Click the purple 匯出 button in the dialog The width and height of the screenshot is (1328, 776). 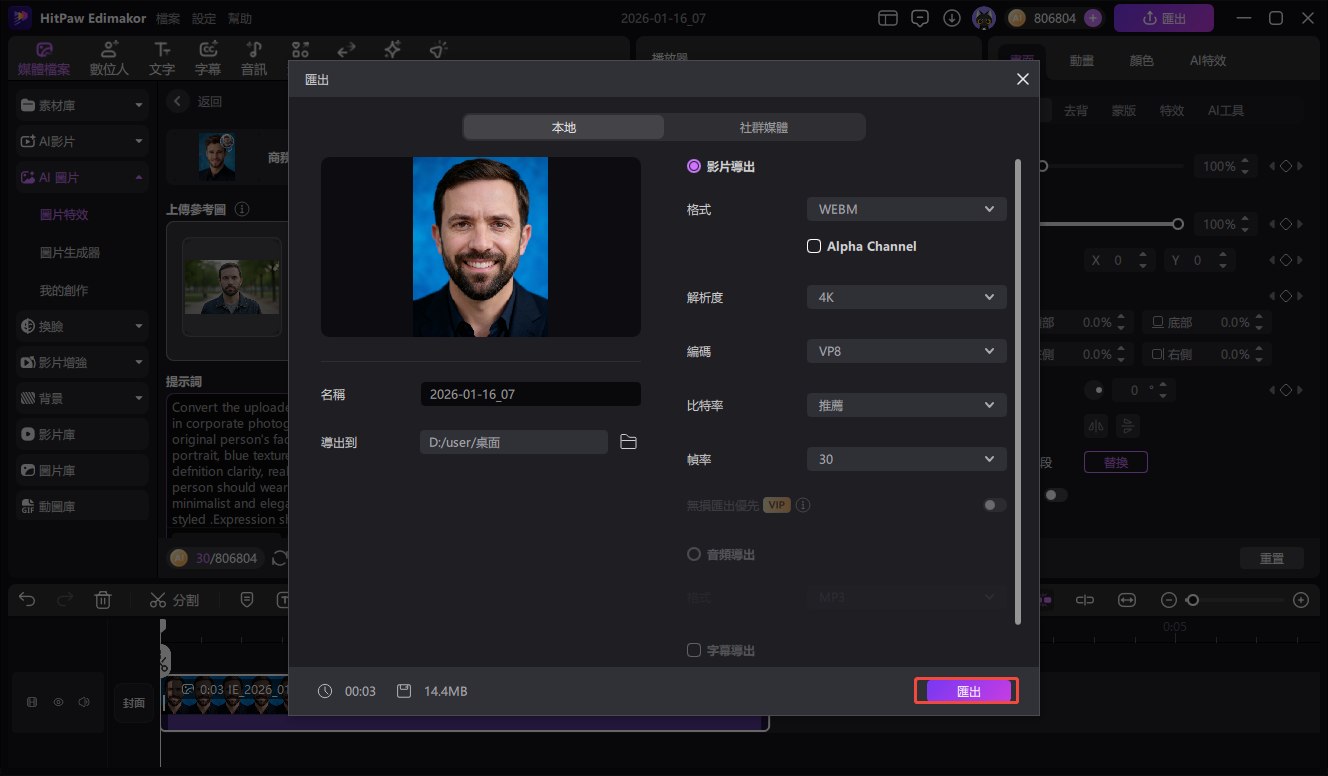coord(967,691)
